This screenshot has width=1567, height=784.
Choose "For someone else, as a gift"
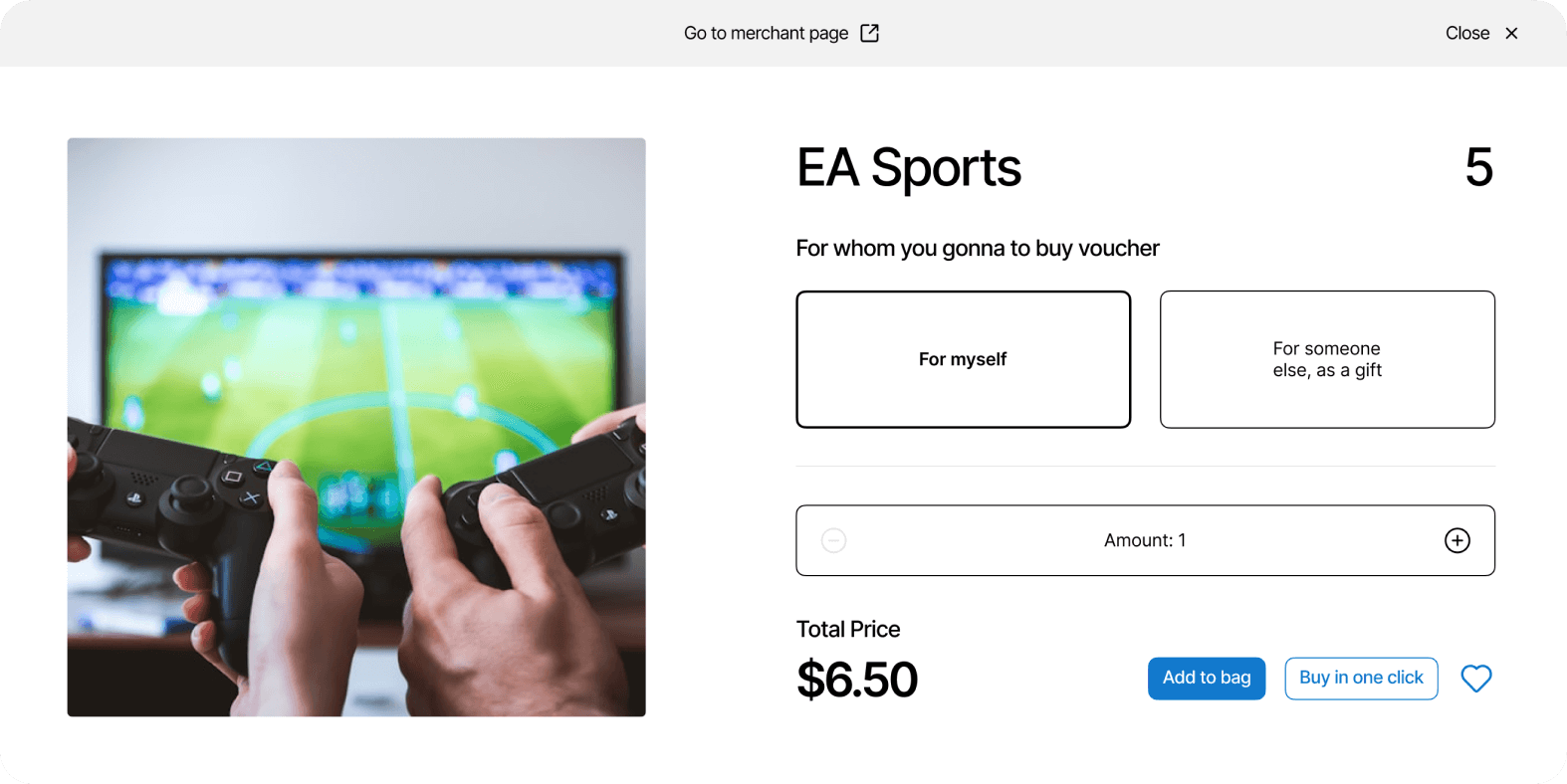[1327, 359]
